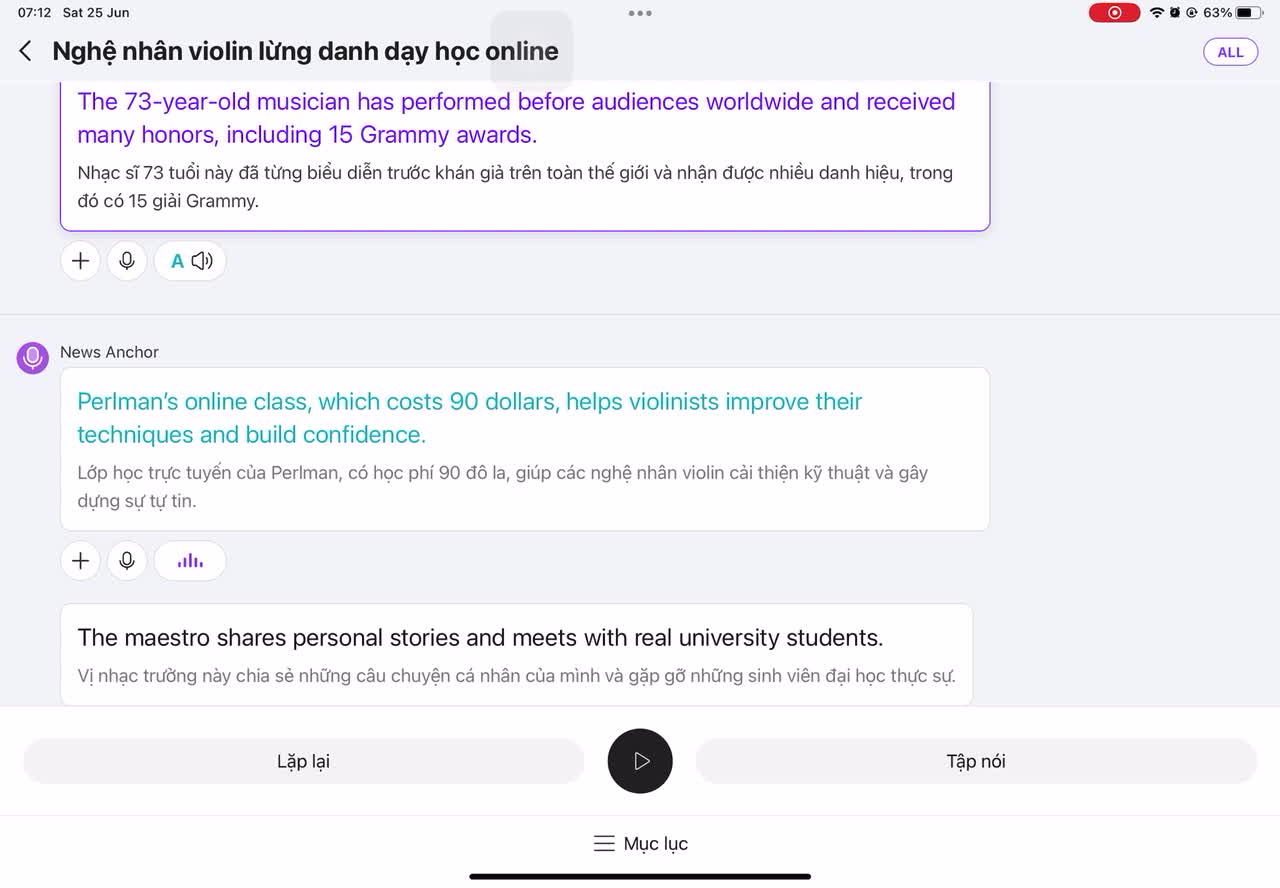Record with the microphone under the Perlman sentence
This screenshot has width=1280, height=888.
(127, 561)
